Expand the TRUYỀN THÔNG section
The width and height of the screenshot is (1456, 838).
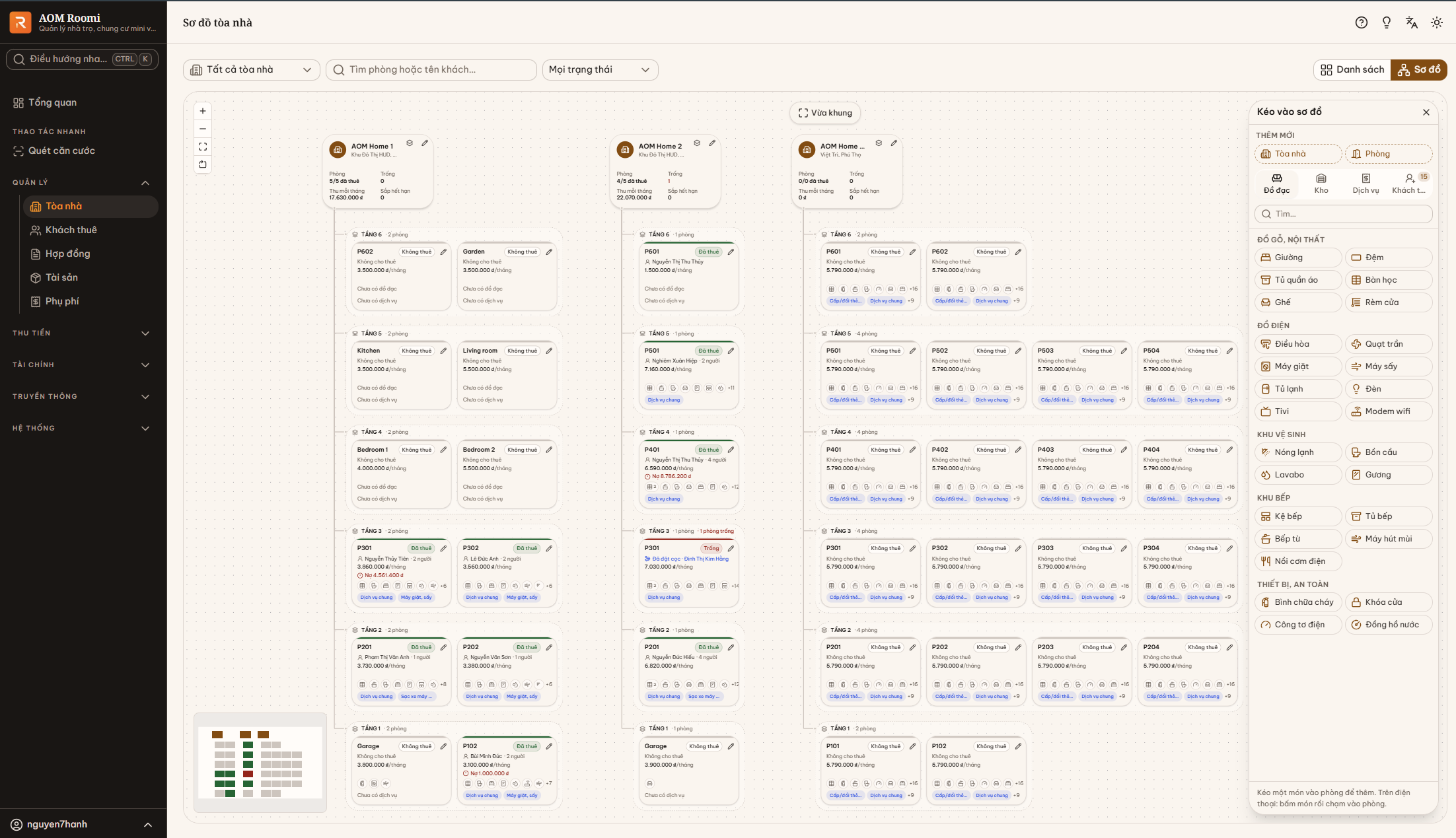[x=83, y=397]
